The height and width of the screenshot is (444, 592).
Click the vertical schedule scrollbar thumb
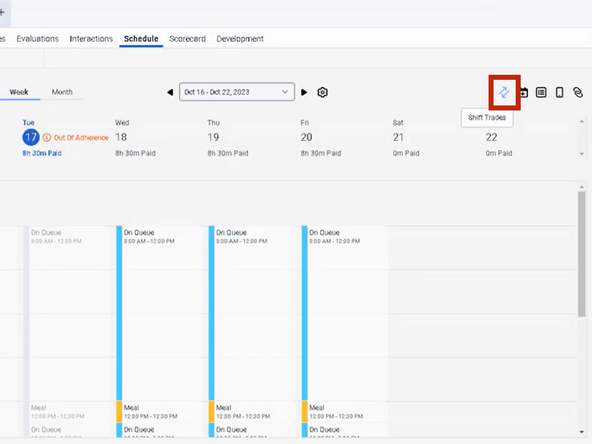tap(581, 254)
